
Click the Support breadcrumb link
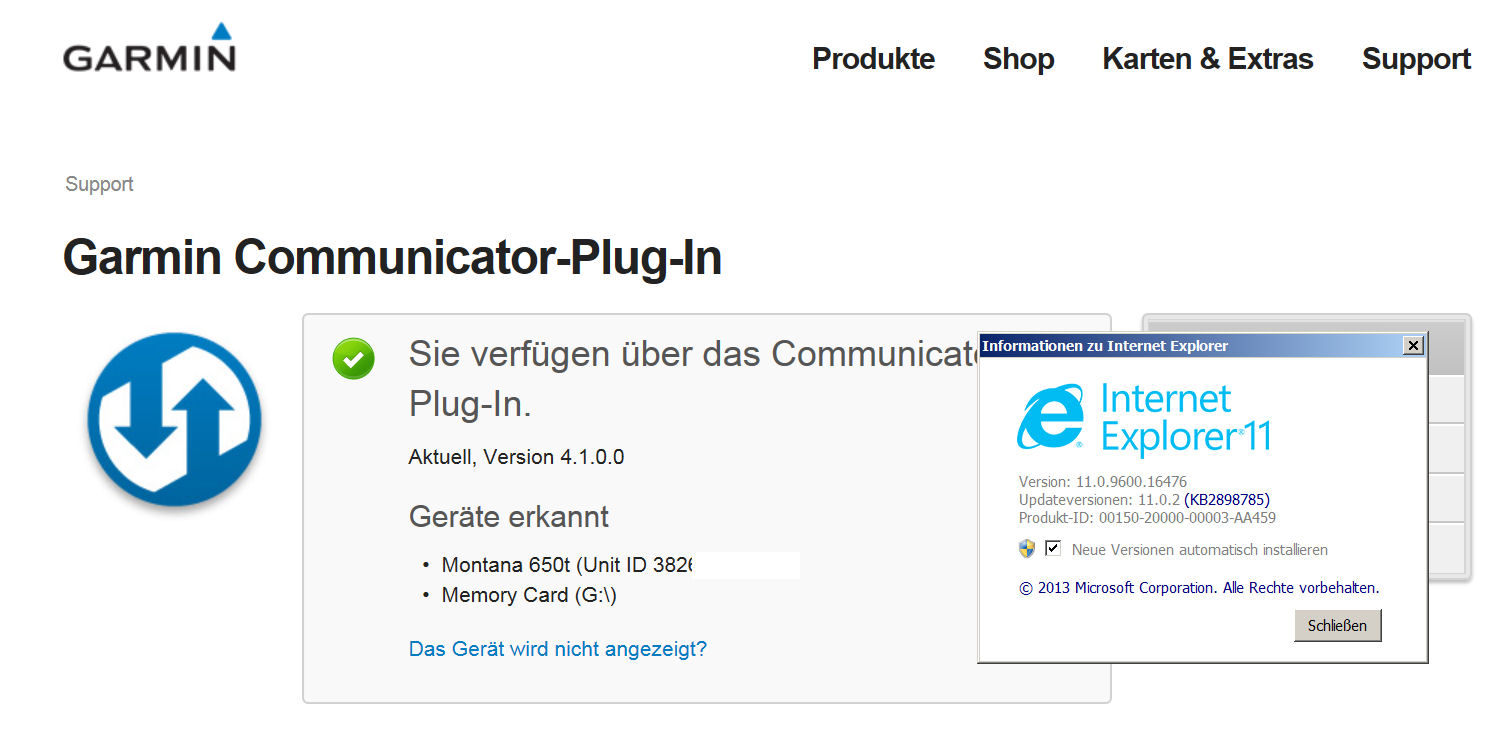click(x=99, y=184)
